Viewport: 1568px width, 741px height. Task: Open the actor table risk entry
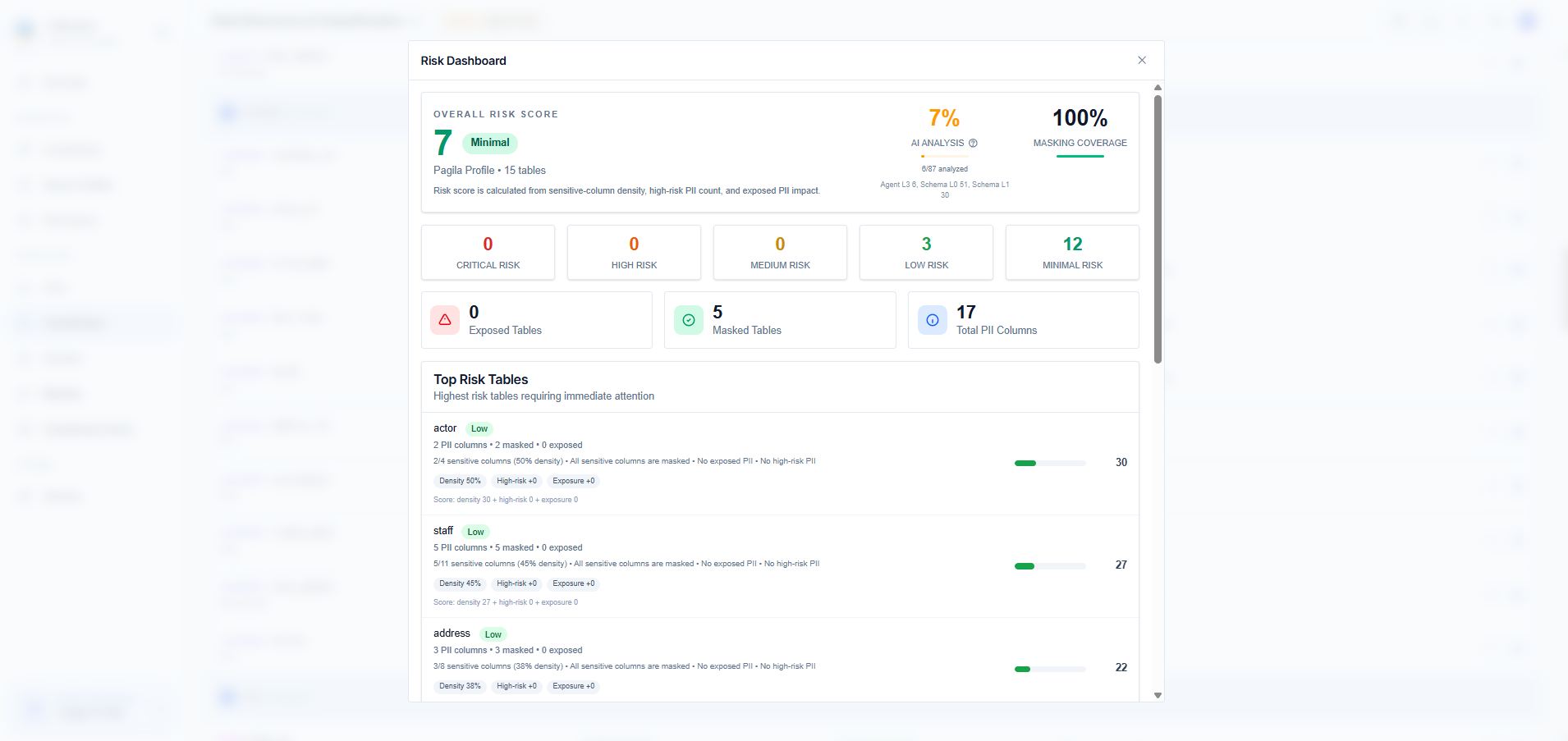tap(780, 464)
